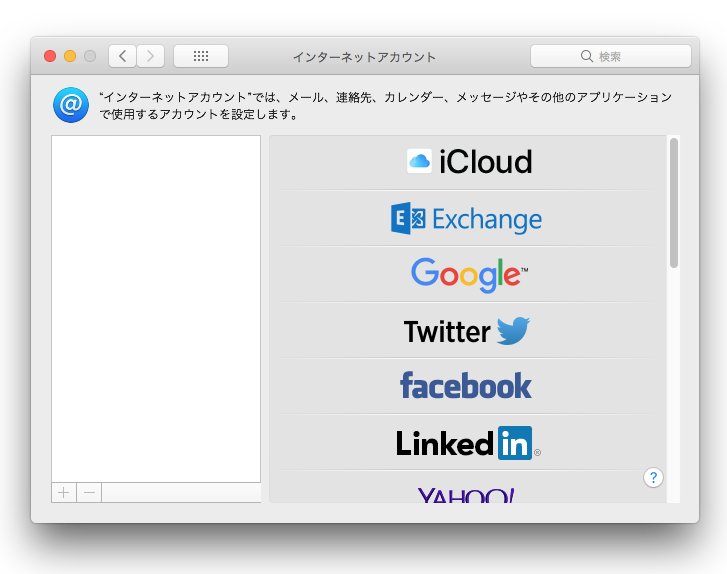Image resolution: width=727 pixels, height=574 pixels.
Task: Select the facebook account option
Action: point(468,386)
